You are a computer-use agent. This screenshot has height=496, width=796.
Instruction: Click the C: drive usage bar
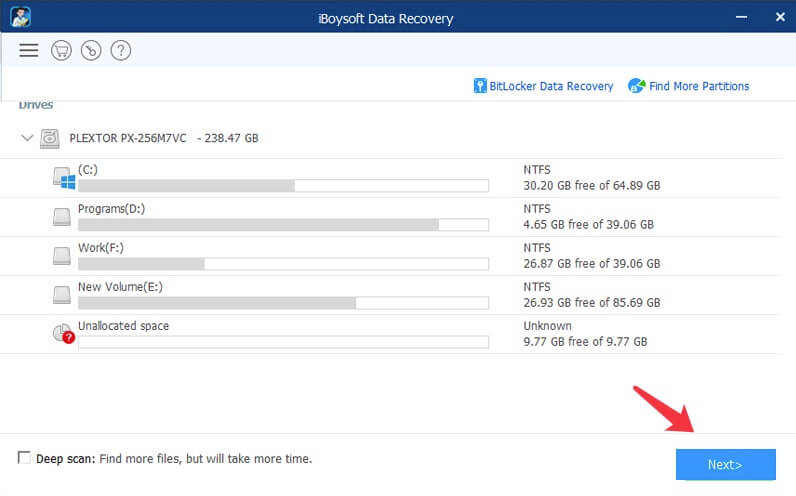[283, 185]
